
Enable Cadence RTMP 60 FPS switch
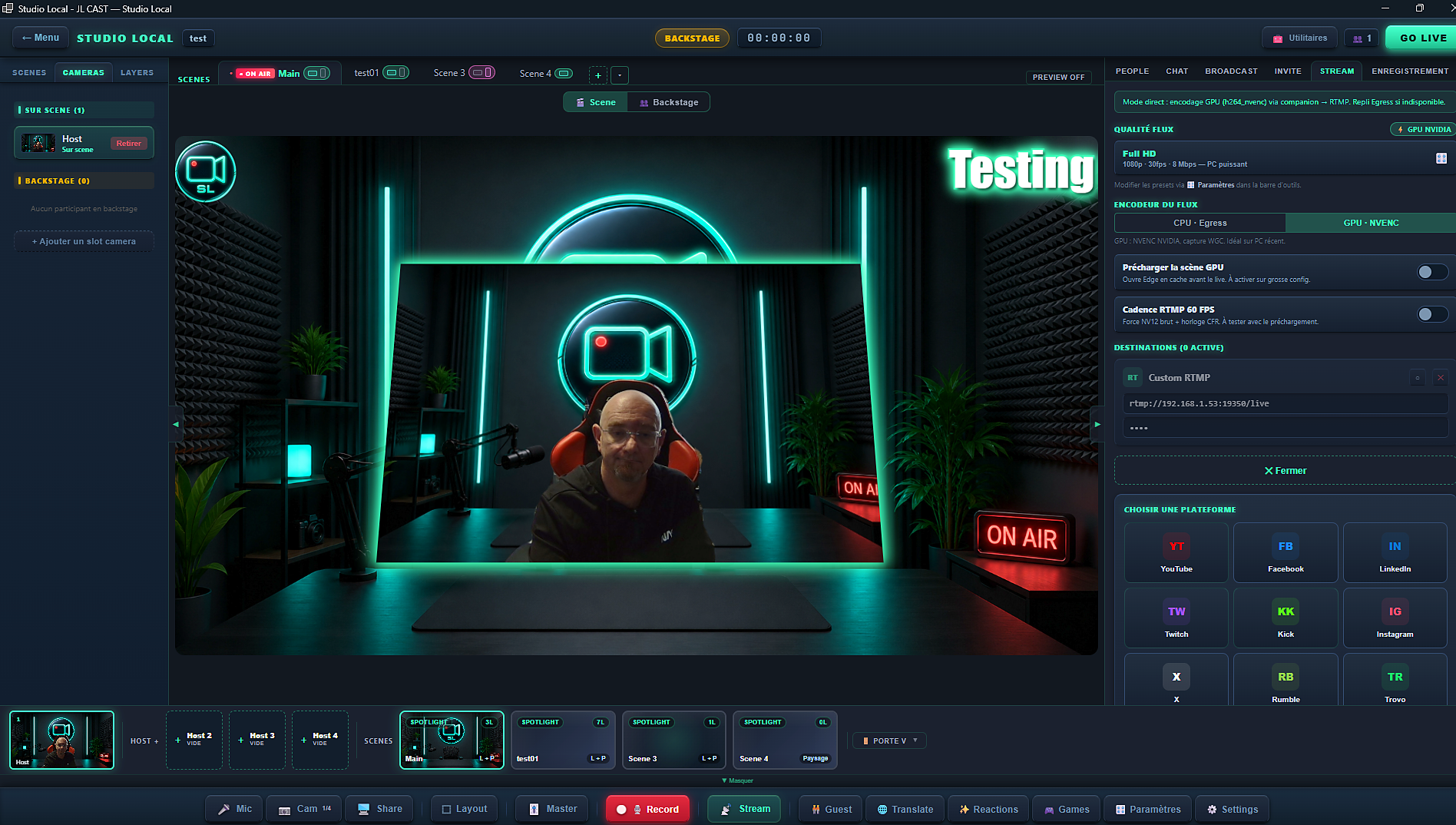click(x=1432, y=314)
